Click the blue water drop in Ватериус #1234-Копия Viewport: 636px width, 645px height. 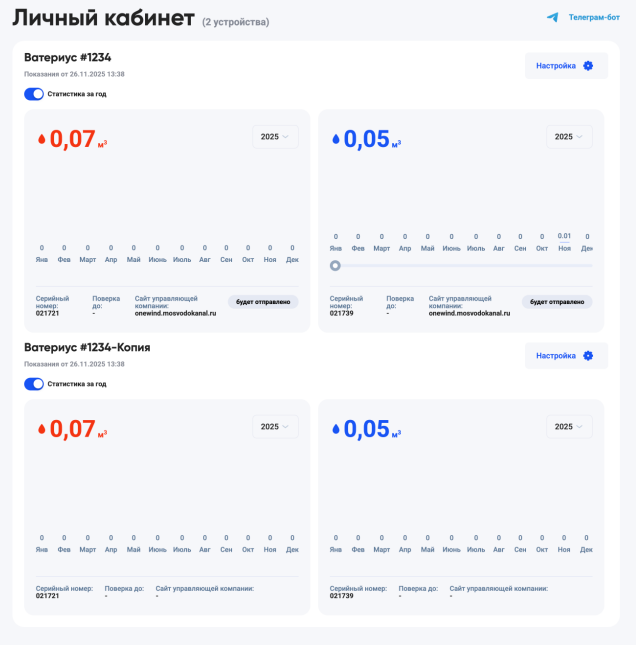point(335,429)
